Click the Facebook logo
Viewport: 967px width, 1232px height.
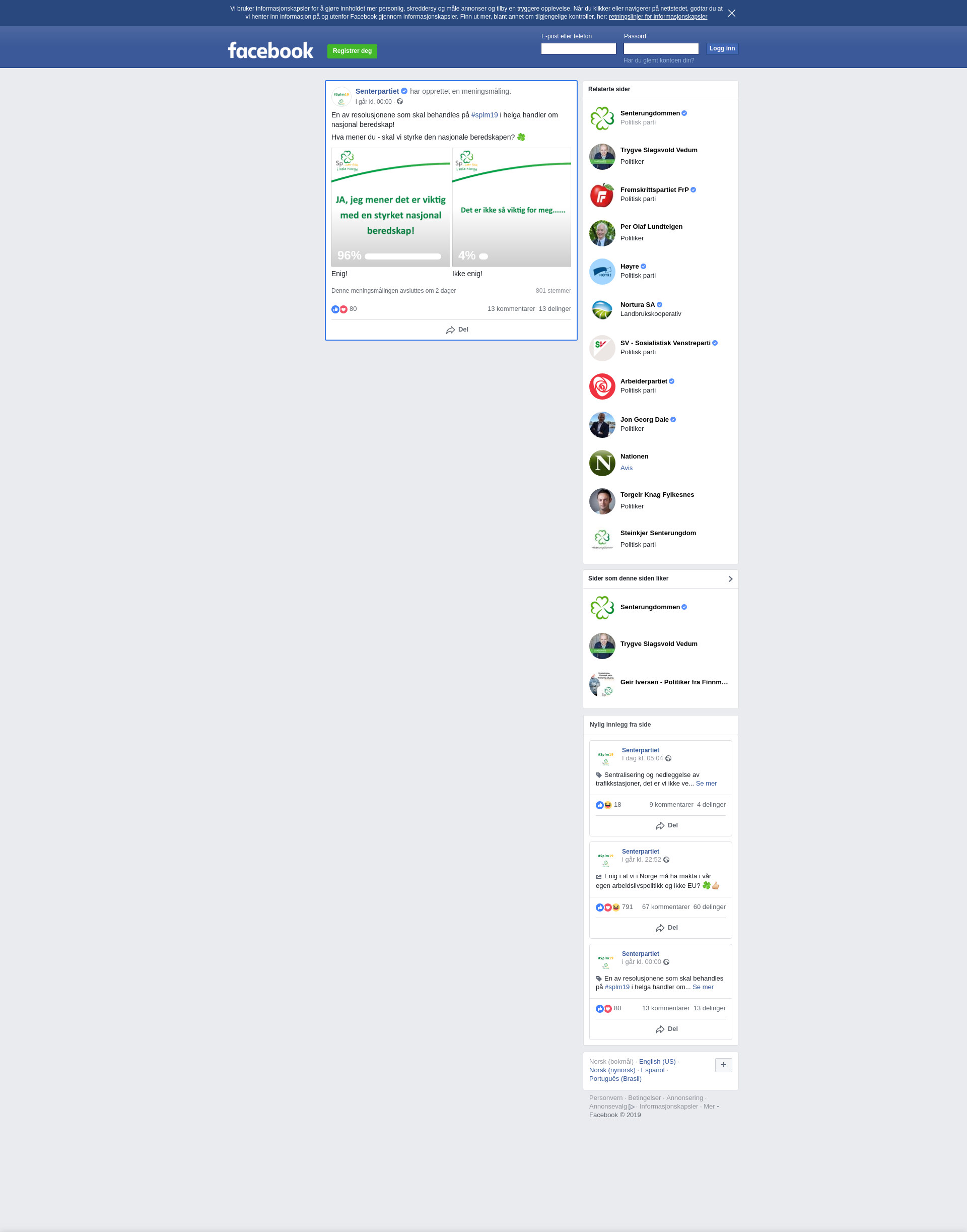click(270, 50)
